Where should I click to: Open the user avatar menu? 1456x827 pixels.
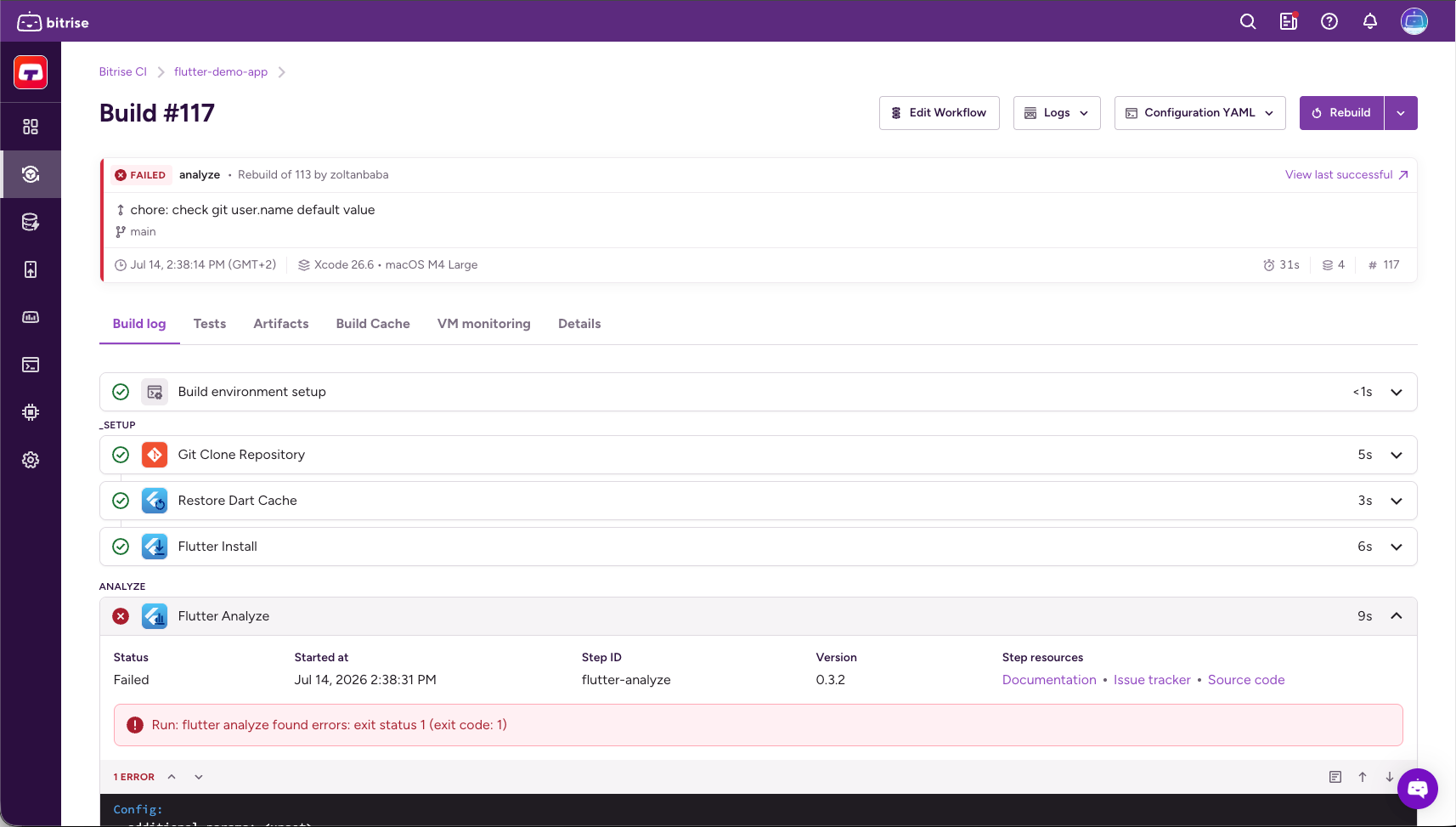point(1414,21)
